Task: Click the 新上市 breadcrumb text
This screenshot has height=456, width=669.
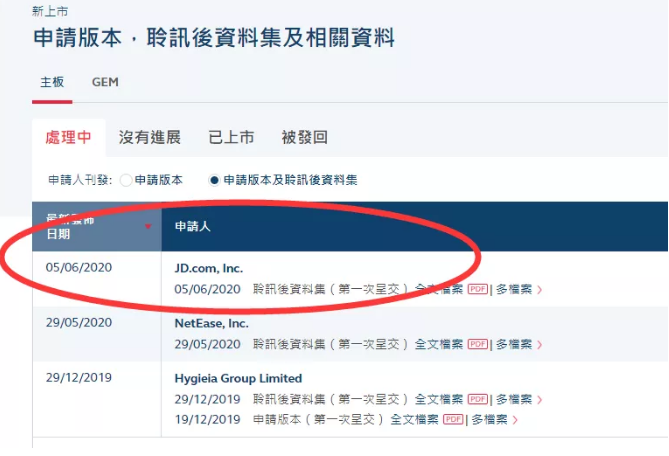Action: coord(50,12)
